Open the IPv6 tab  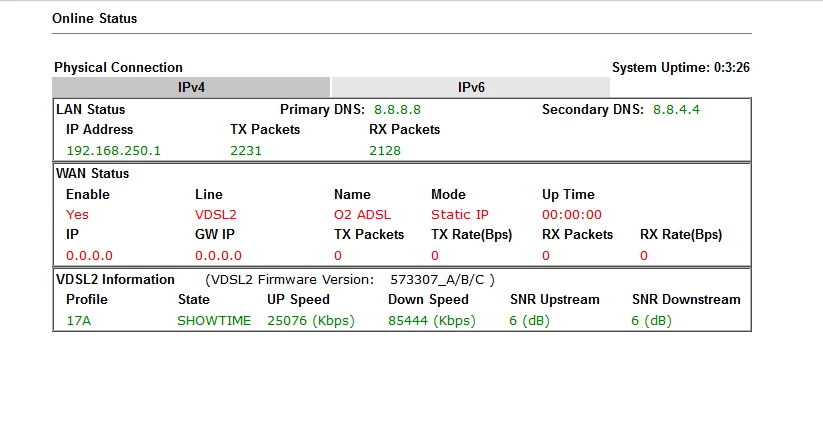pyautogui.click(x=471, y=87)
